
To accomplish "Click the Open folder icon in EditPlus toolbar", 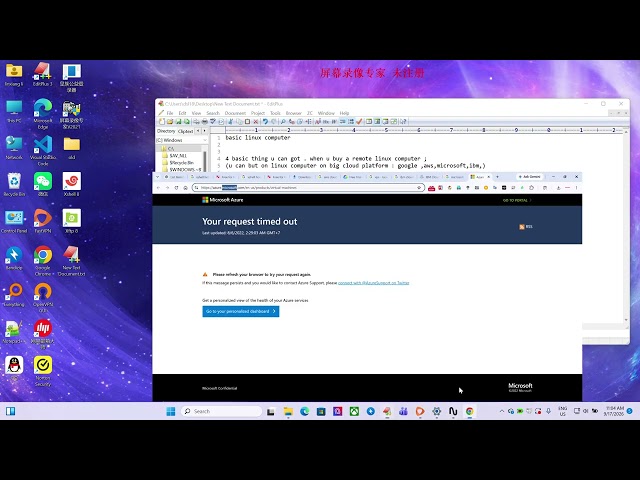I will 170,122.
